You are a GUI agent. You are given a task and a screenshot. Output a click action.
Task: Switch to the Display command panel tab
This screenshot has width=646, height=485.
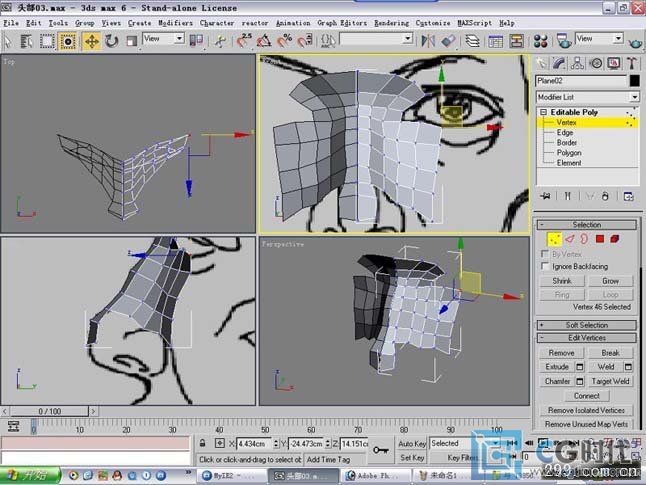[x=614, y=63]
